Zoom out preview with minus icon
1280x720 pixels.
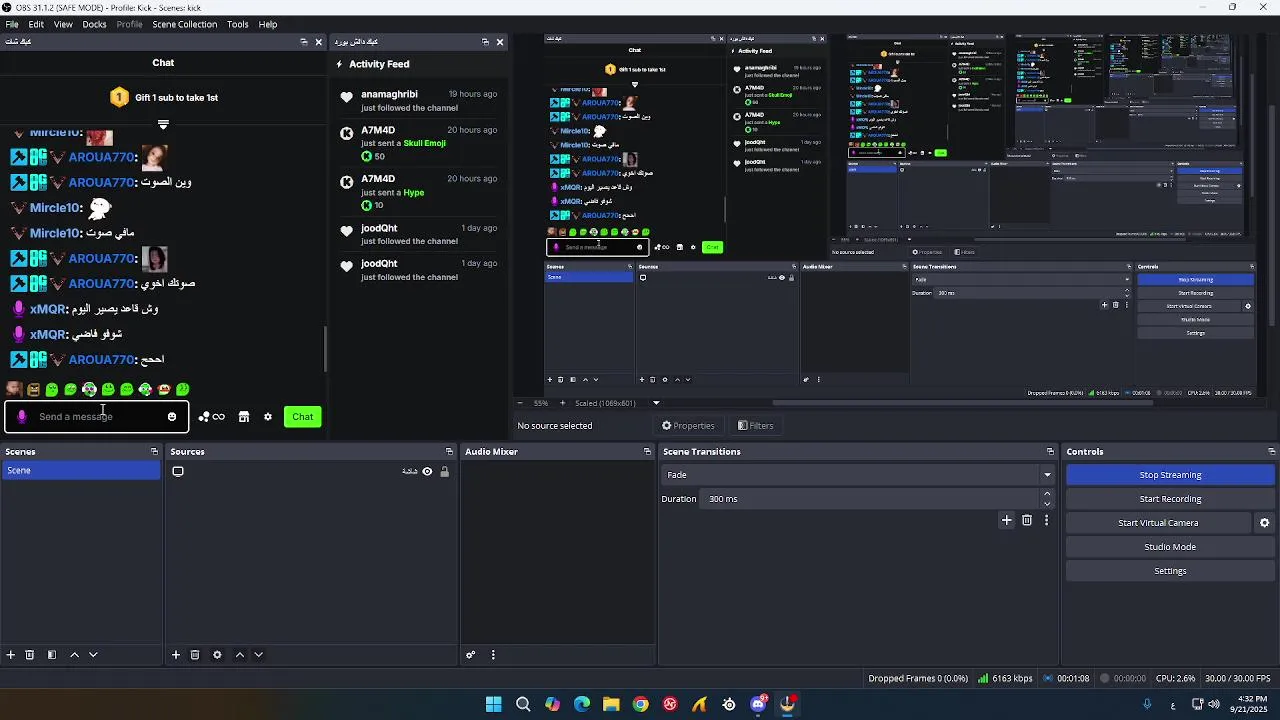click(520, 403)
